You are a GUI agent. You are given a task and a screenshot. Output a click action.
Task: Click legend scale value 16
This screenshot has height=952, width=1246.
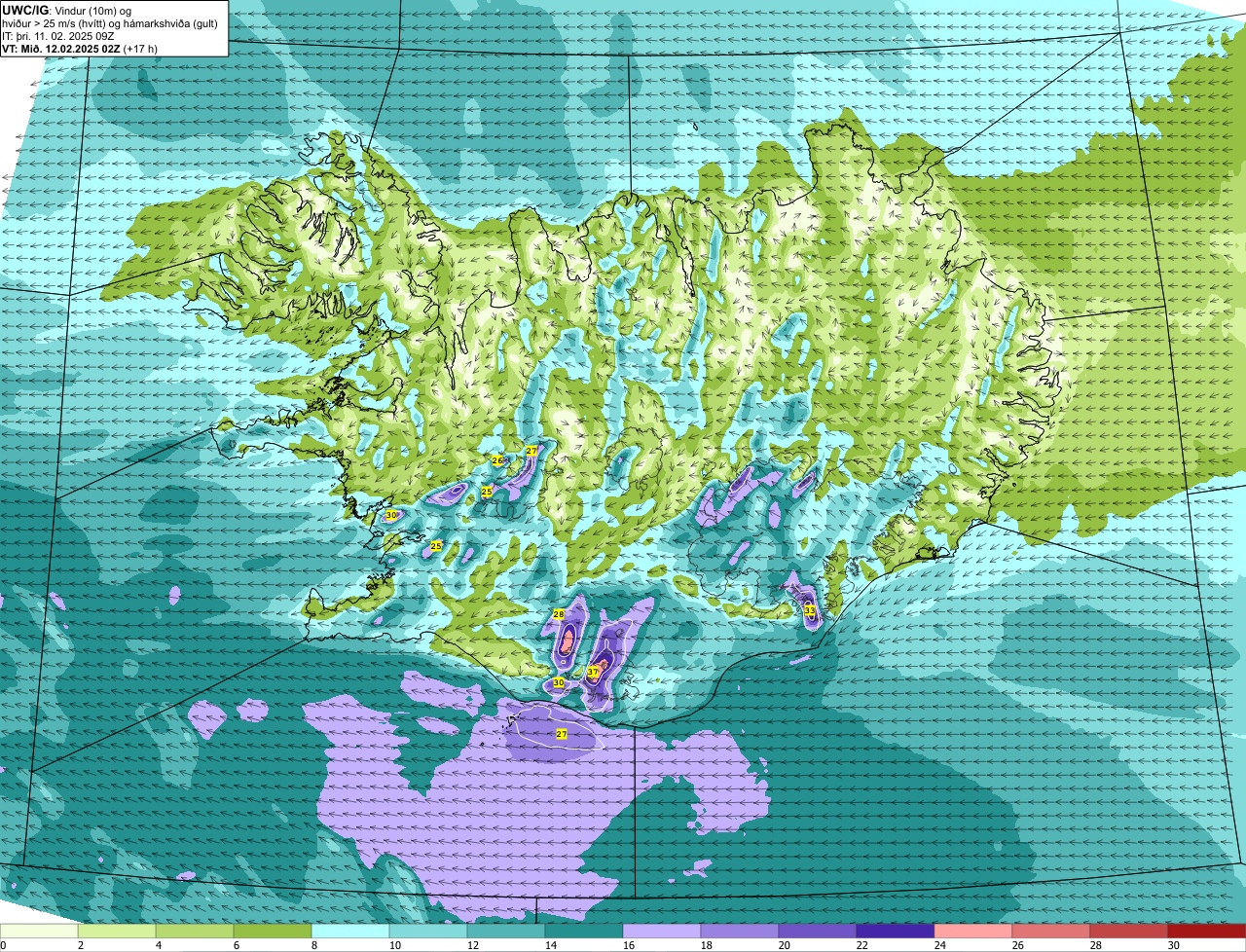(629, 945)
